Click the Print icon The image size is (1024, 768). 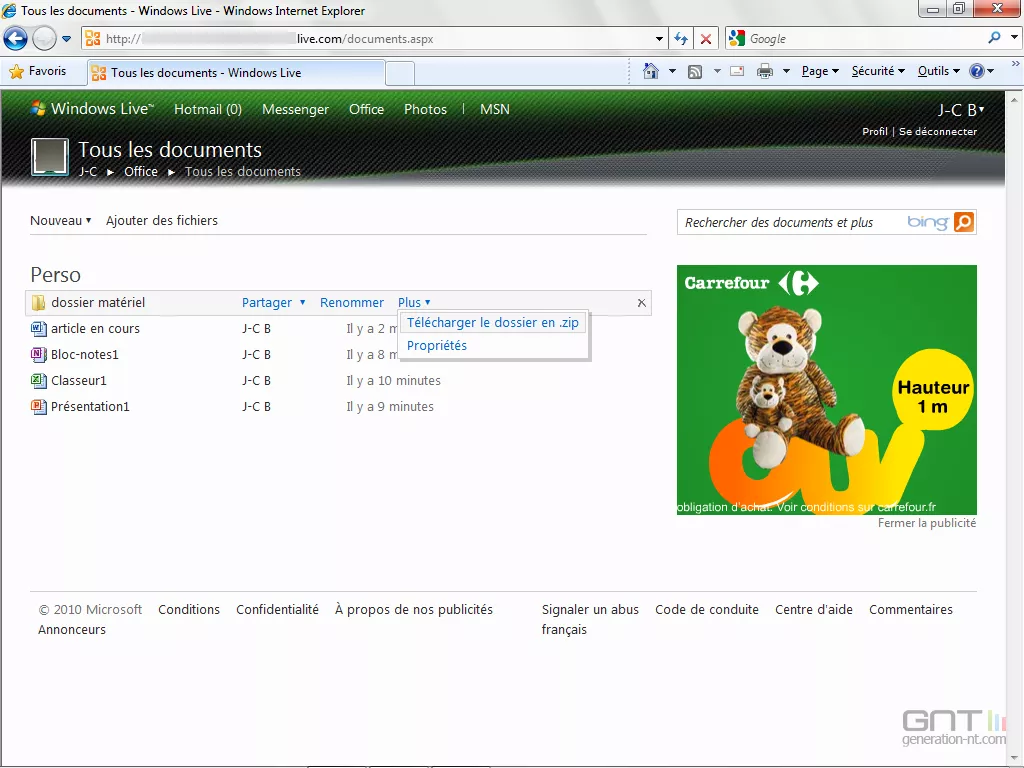[x=765, y=71]
